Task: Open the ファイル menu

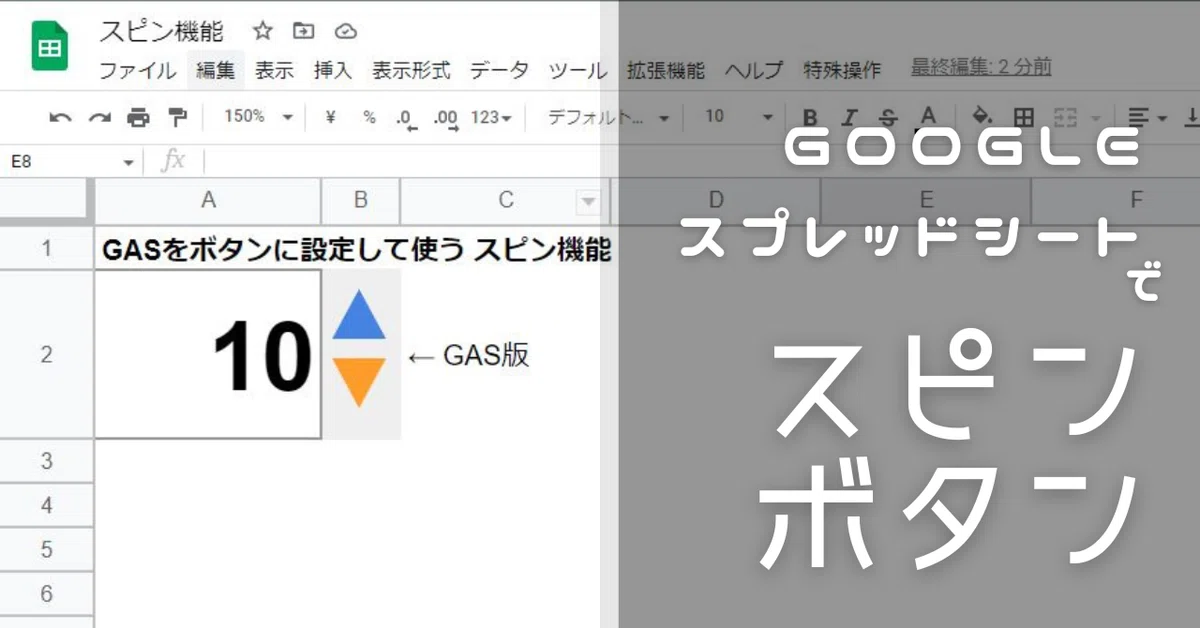Action: (x=138, y=70)
